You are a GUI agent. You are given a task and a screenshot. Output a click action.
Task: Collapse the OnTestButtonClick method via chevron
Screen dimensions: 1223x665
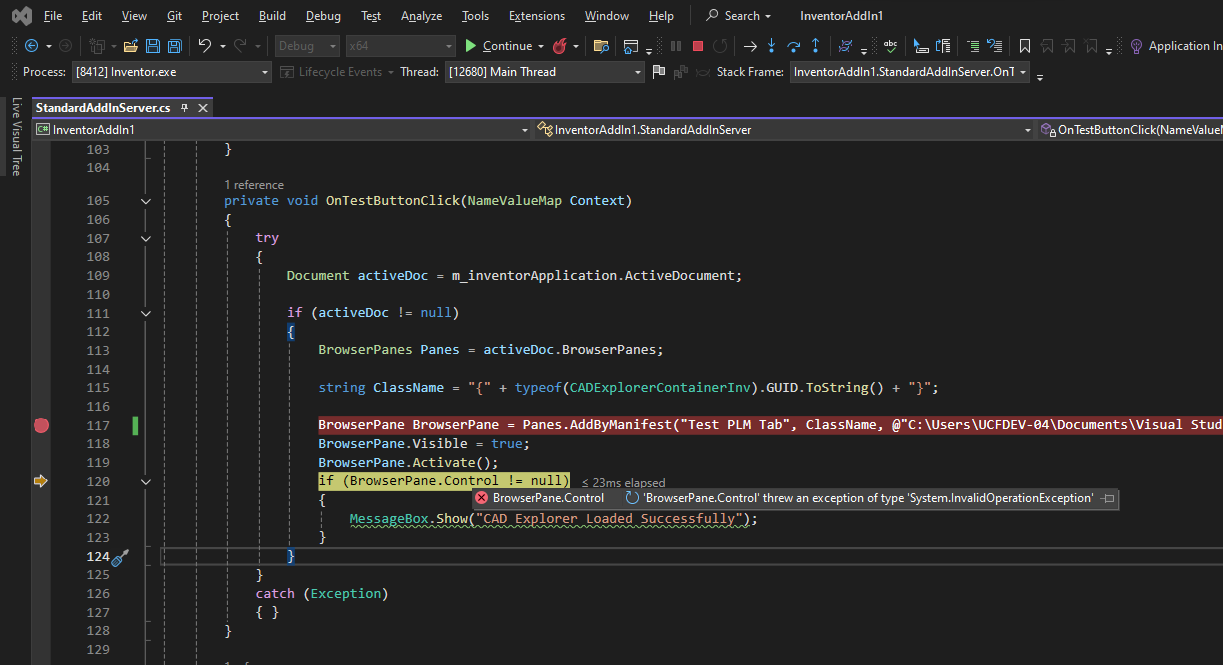[145, 200]
